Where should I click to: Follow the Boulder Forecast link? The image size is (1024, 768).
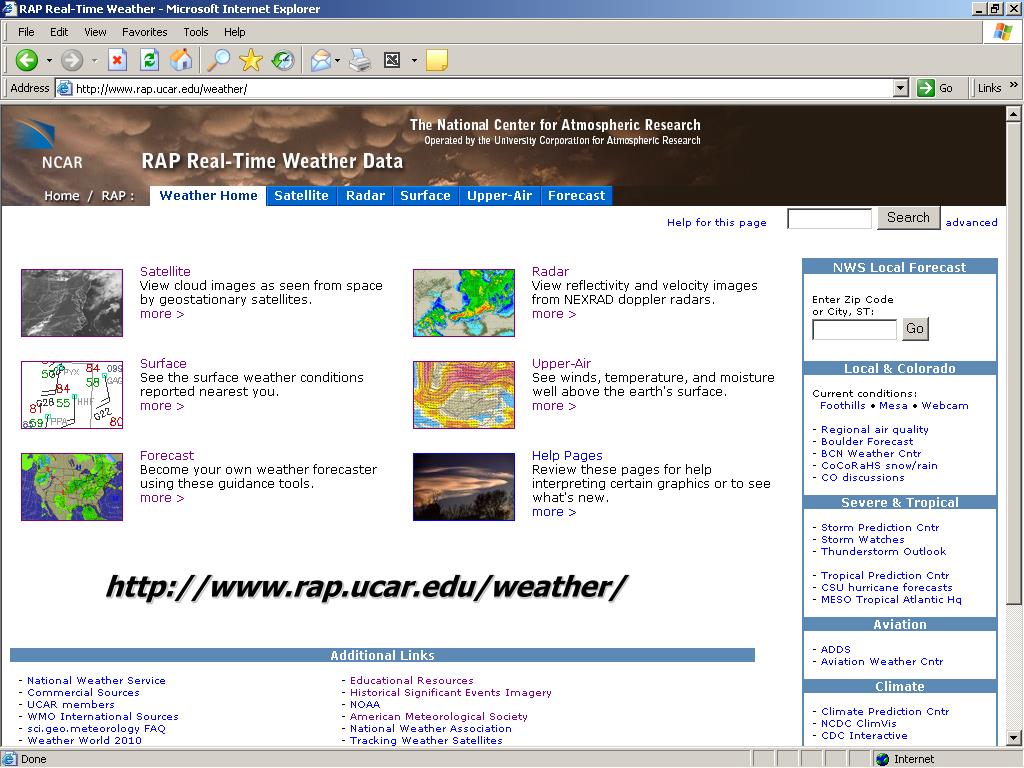click(867, 441)
